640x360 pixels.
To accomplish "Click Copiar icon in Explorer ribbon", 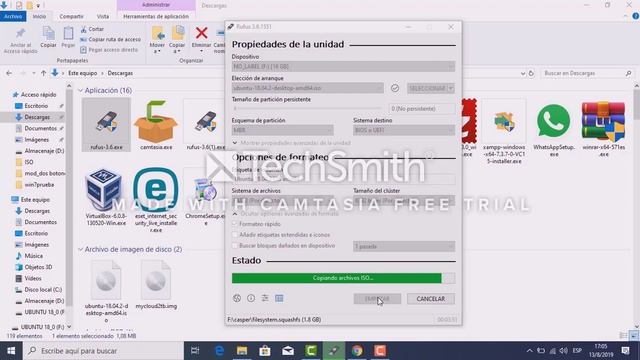I will pos(49,33).
